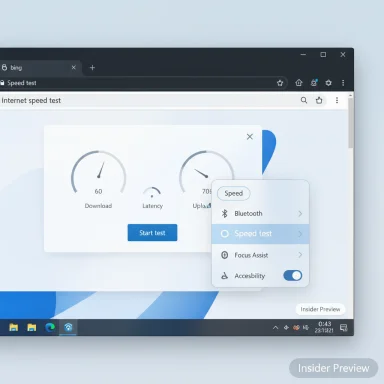This screenshot has height=384, width=384.
Task: Click the like thumbs-up icon
Action: [319, 100]
